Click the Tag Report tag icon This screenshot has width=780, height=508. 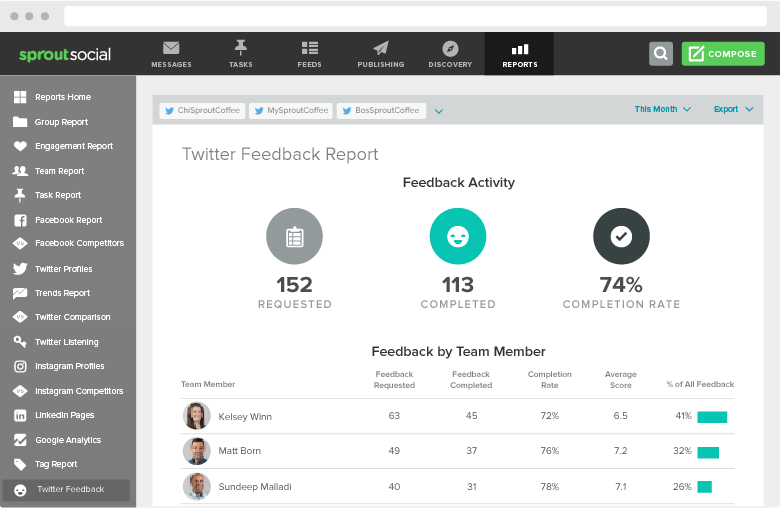20,465
